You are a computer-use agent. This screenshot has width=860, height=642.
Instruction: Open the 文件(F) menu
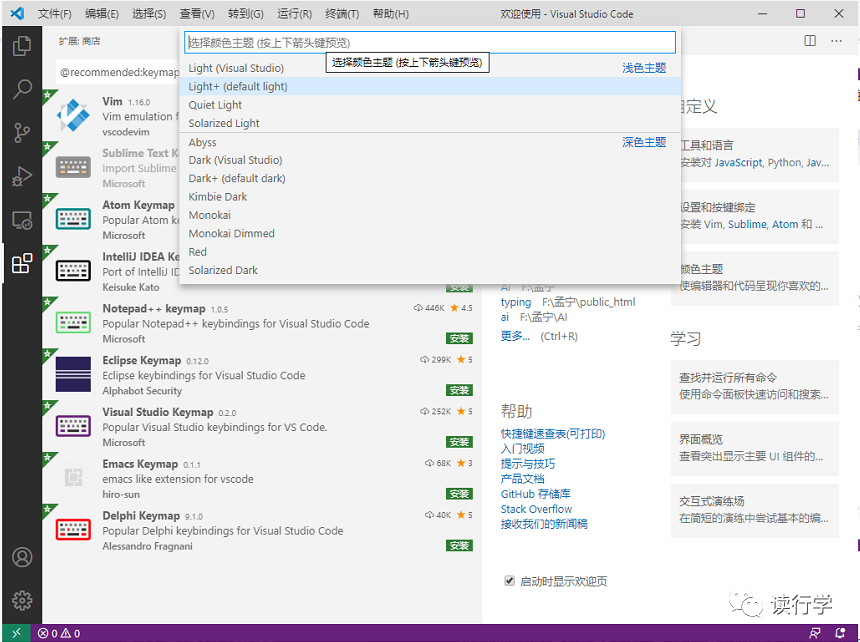tap(55, 14)
